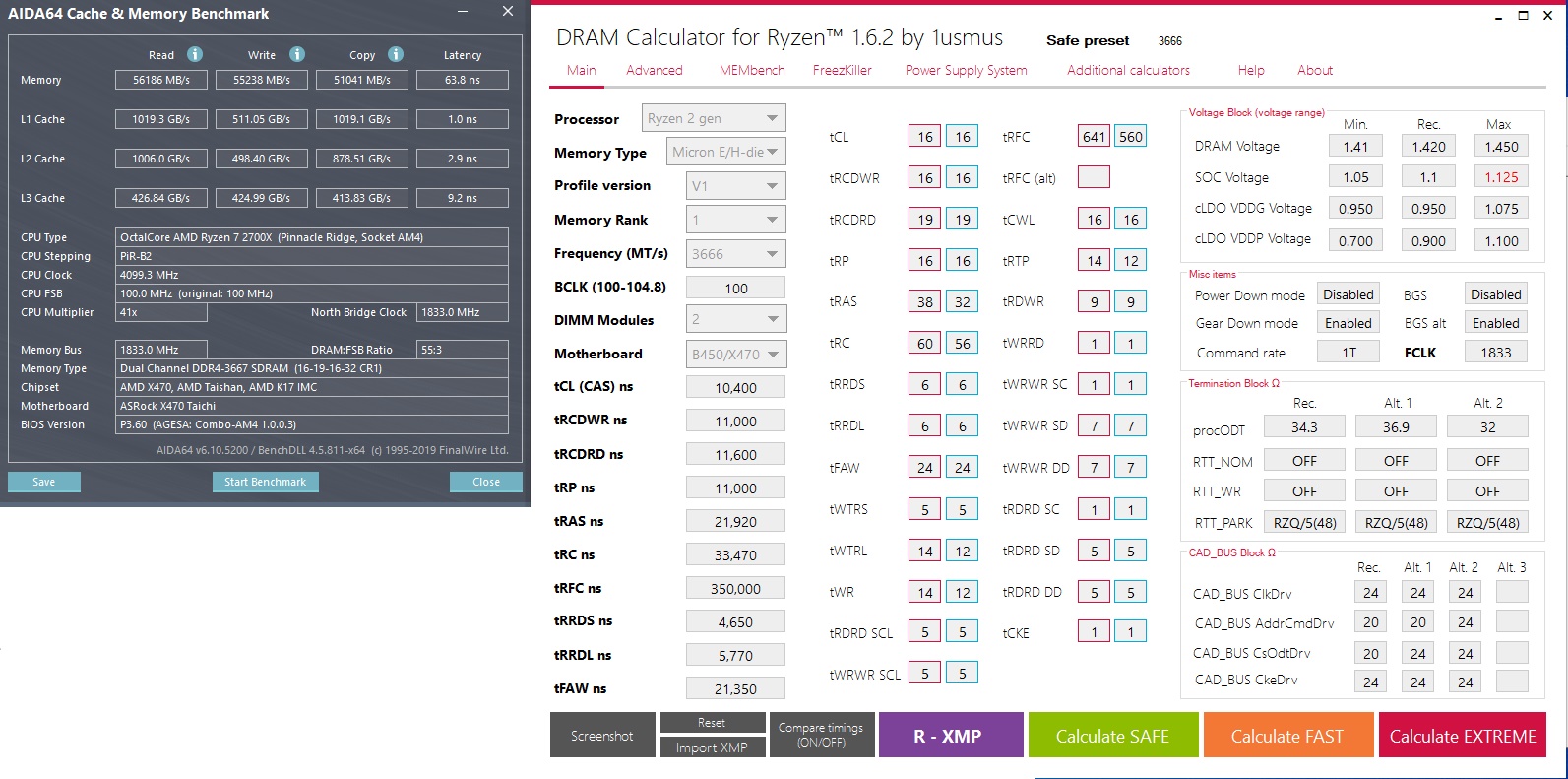Open the Power Supply System tab
Image resolution: width=1568 pixels, height=779 pixels.
click(x=967, y=70)
